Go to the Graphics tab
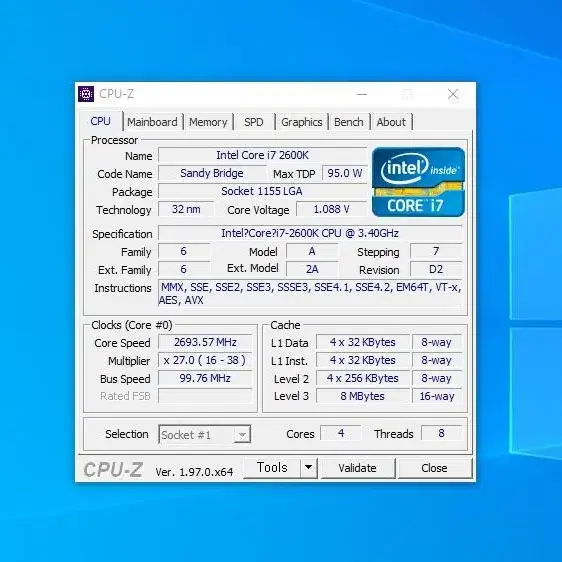 pyautogui.click(x=302, y=122)
